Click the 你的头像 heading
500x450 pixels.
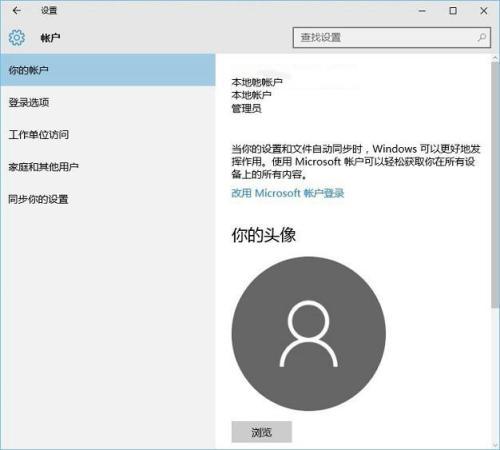(264, 235)
